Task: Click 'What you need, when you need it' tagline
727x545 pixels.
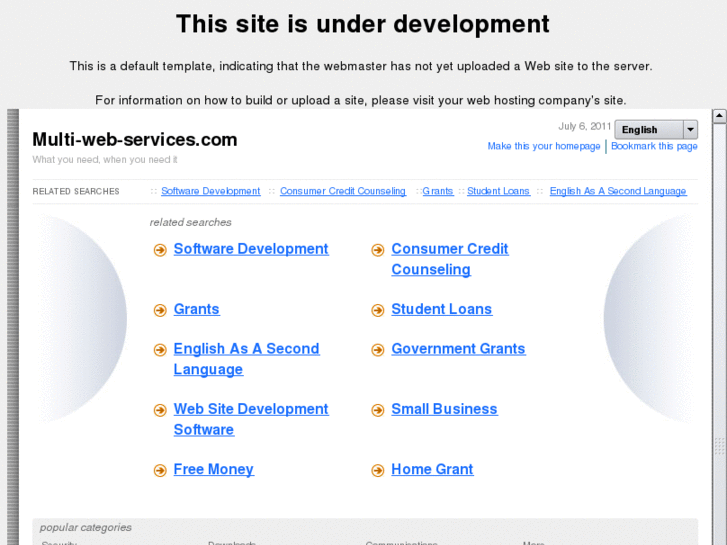Action: coord(105,160)
